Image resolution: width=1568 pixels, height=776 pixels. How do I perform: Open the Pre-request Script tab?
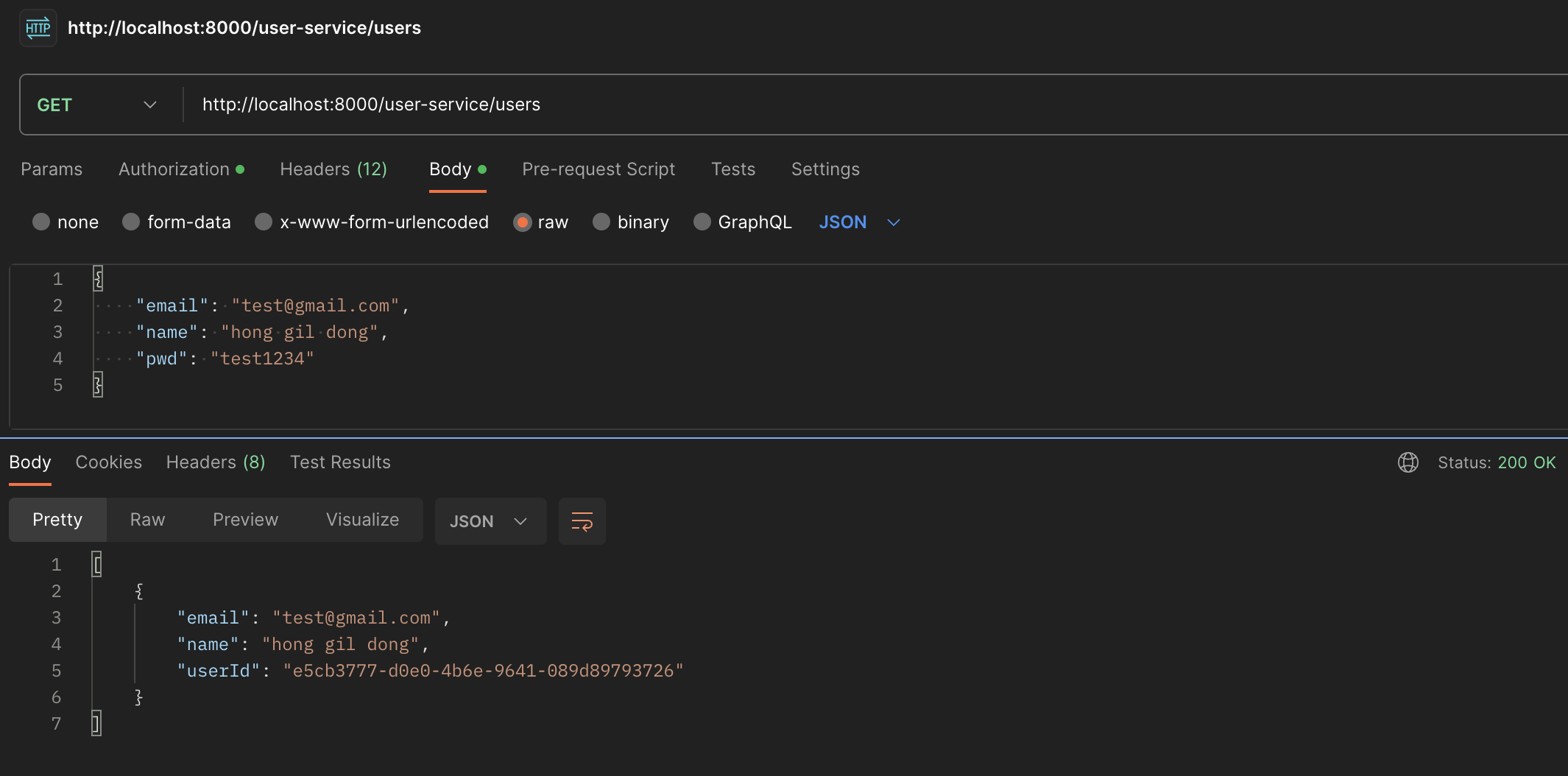pyautogui.click(x=598, y=169)
